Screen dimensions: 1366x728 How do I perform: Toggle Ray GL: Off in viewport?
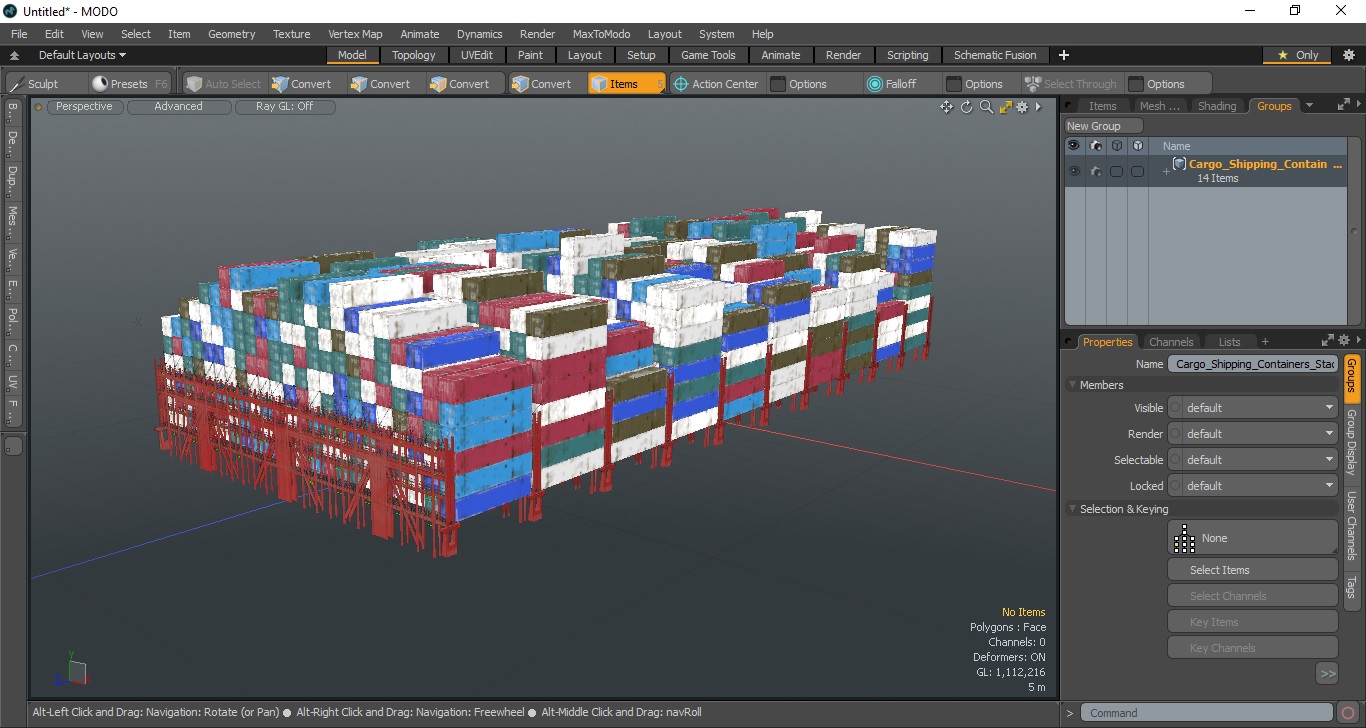point(284,107)
